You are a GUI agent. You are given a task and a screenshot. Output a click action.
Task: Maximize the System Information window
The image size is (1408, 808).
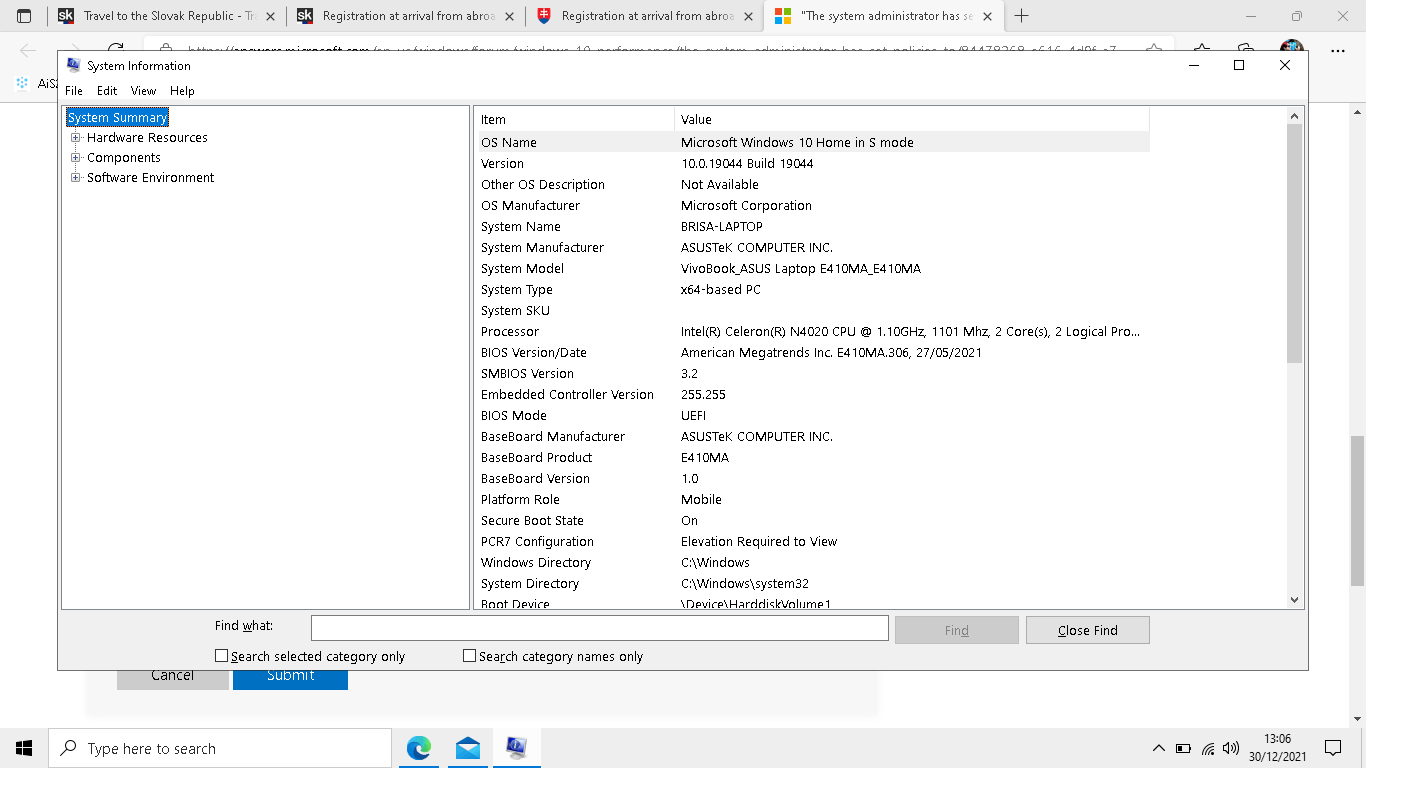1238,65
